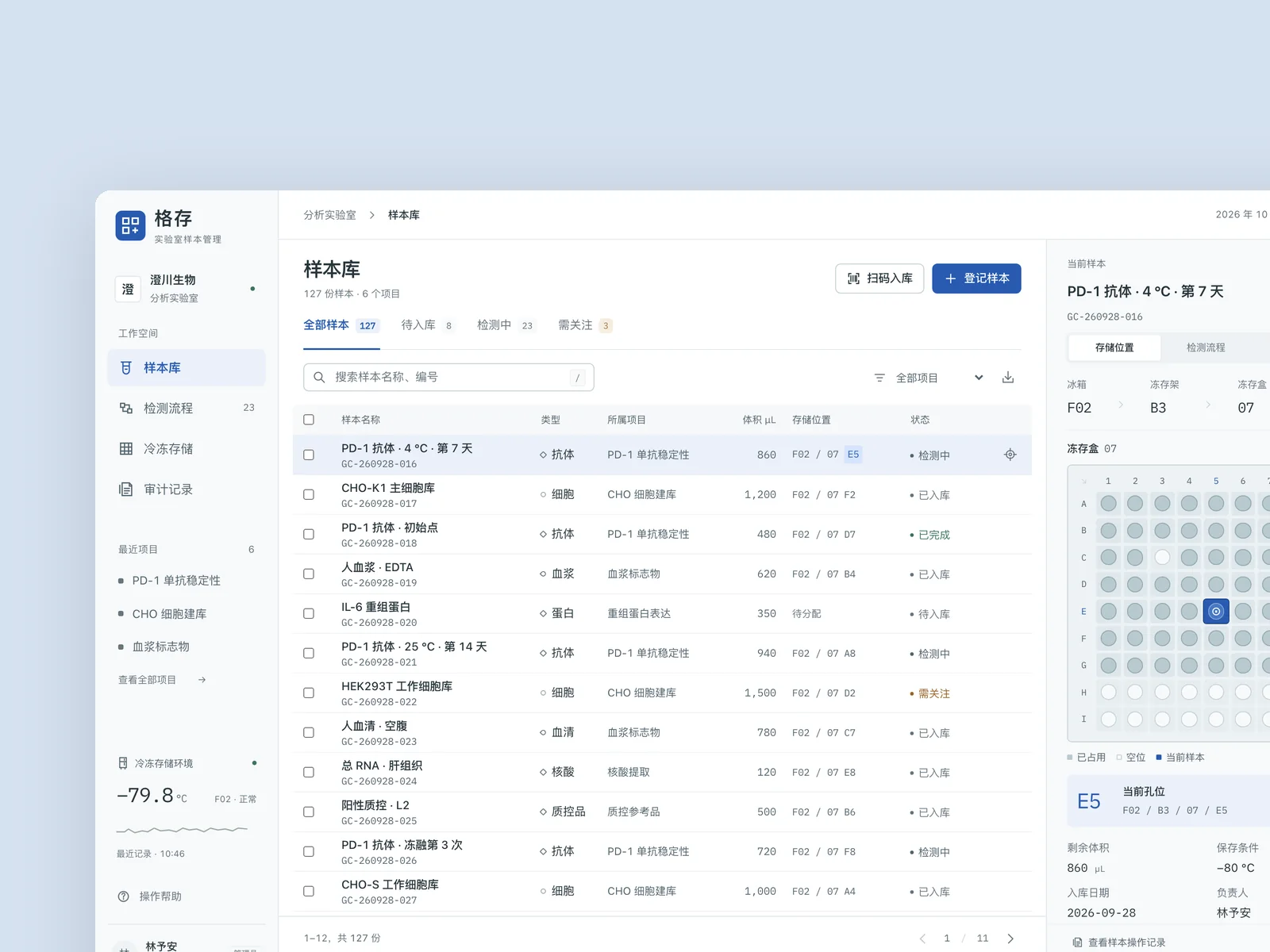
Task: Switch to 需关注 tab
Action: pos(585,325)
